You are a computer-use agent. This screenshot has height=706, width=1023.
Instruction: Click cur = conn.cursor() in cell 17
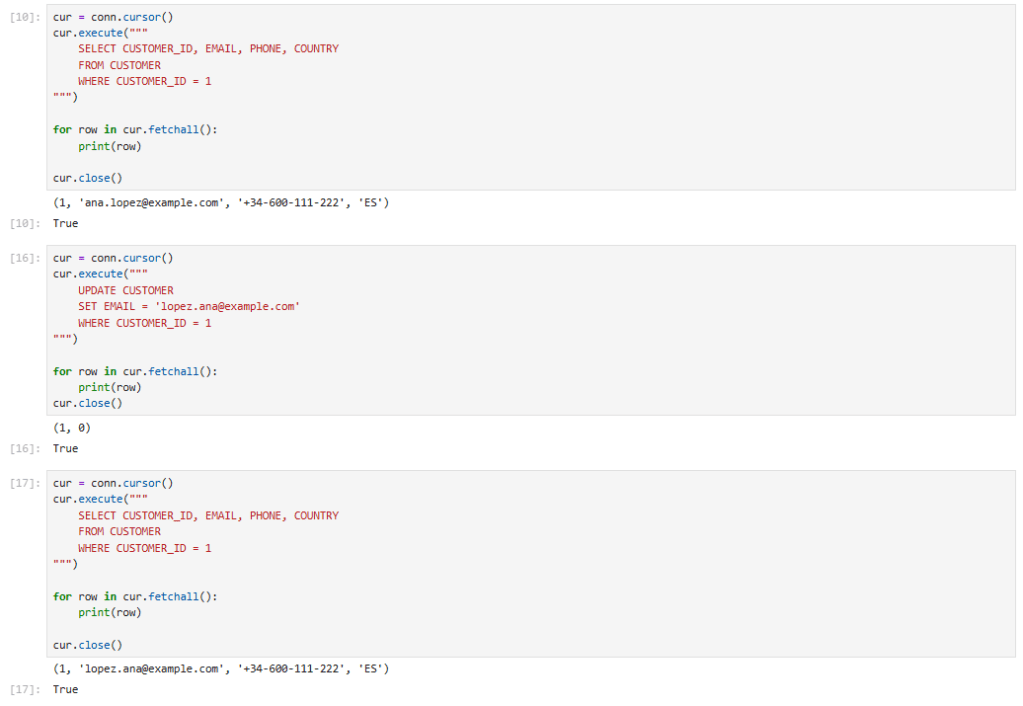[113, 483]
